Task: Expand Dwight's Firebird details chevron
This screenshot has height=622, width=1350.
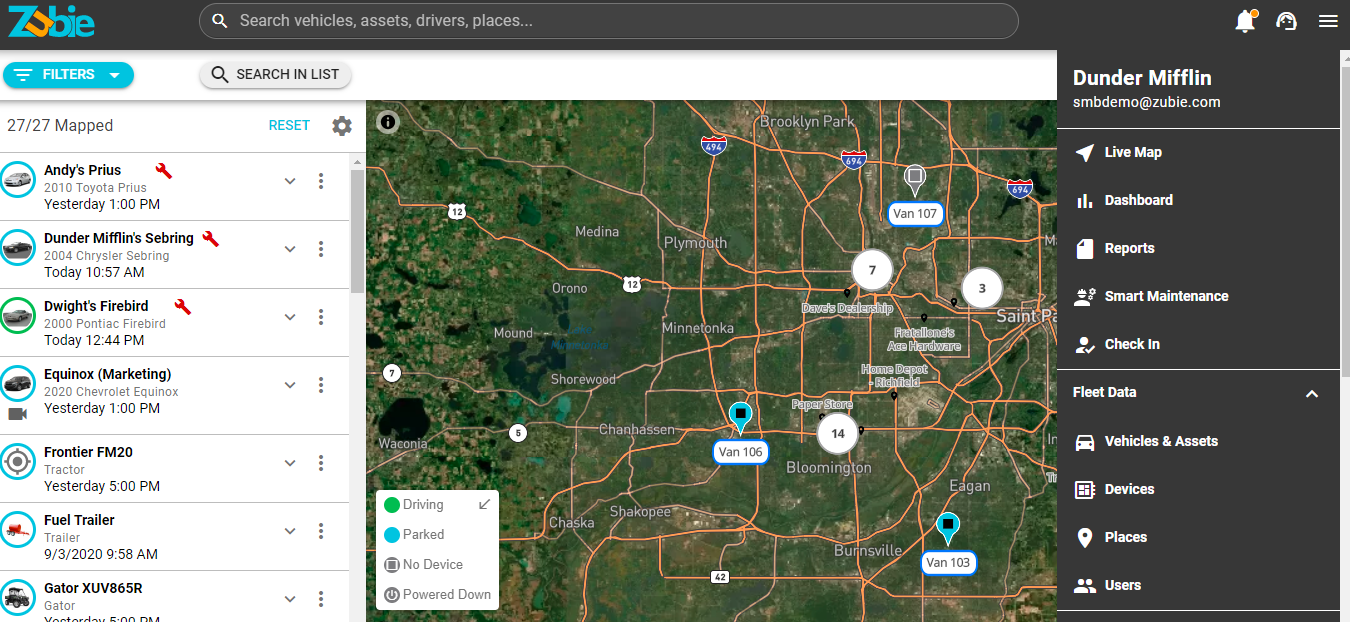Action: [x=290, y=317]
